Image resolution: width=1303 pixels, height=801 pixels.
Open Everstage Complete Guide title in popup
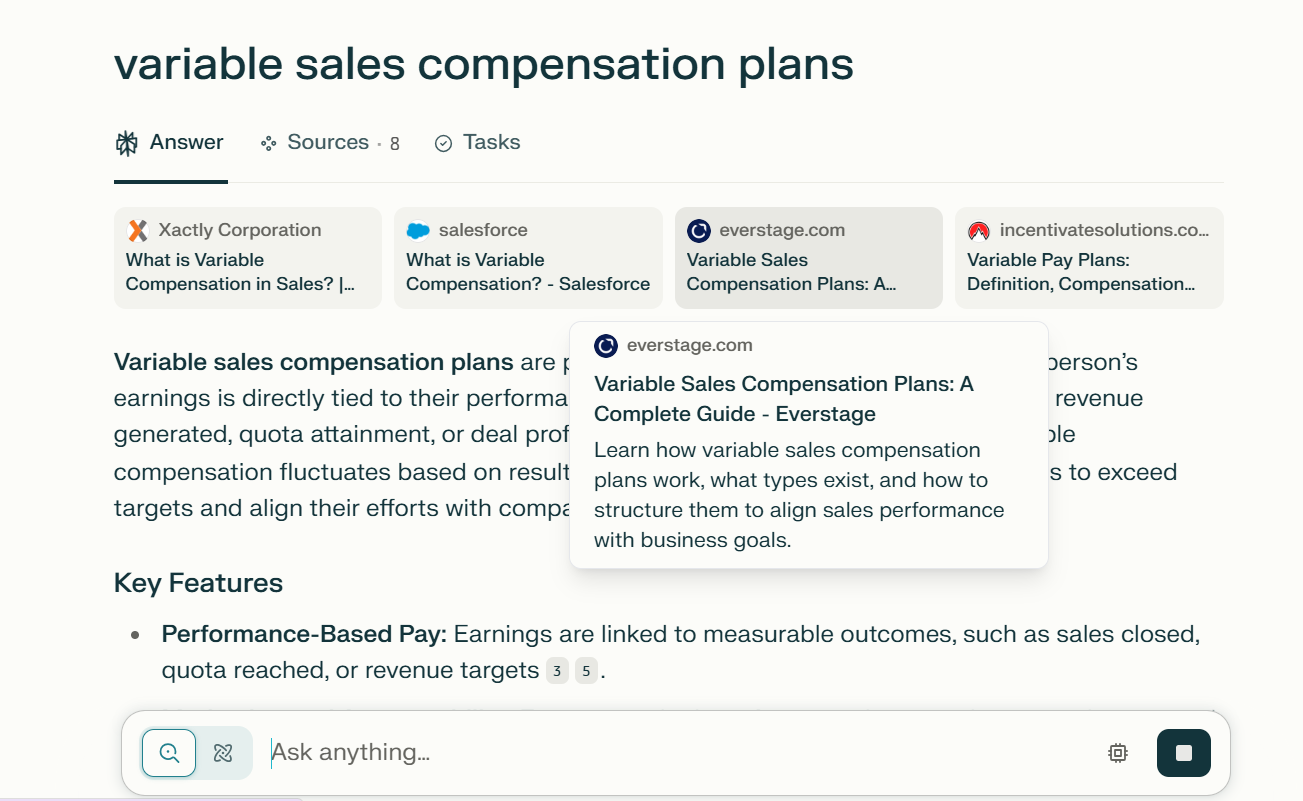coord(783,399)
